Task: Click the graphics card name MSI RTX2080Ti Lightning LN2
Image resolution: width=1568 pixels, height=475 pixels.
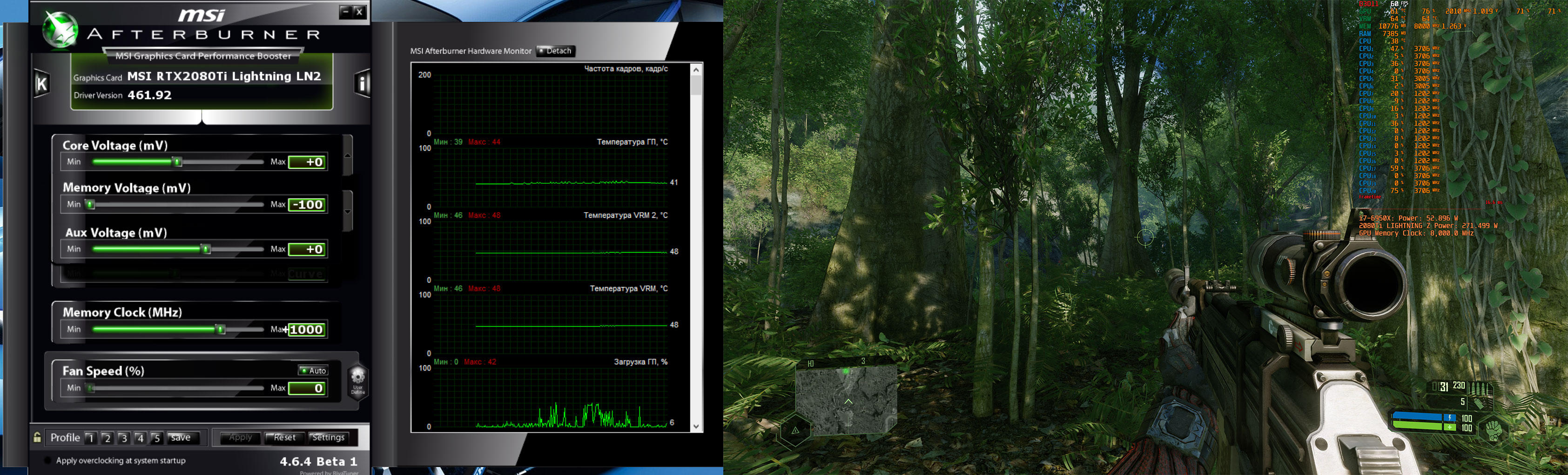Action: pos(224,76)
